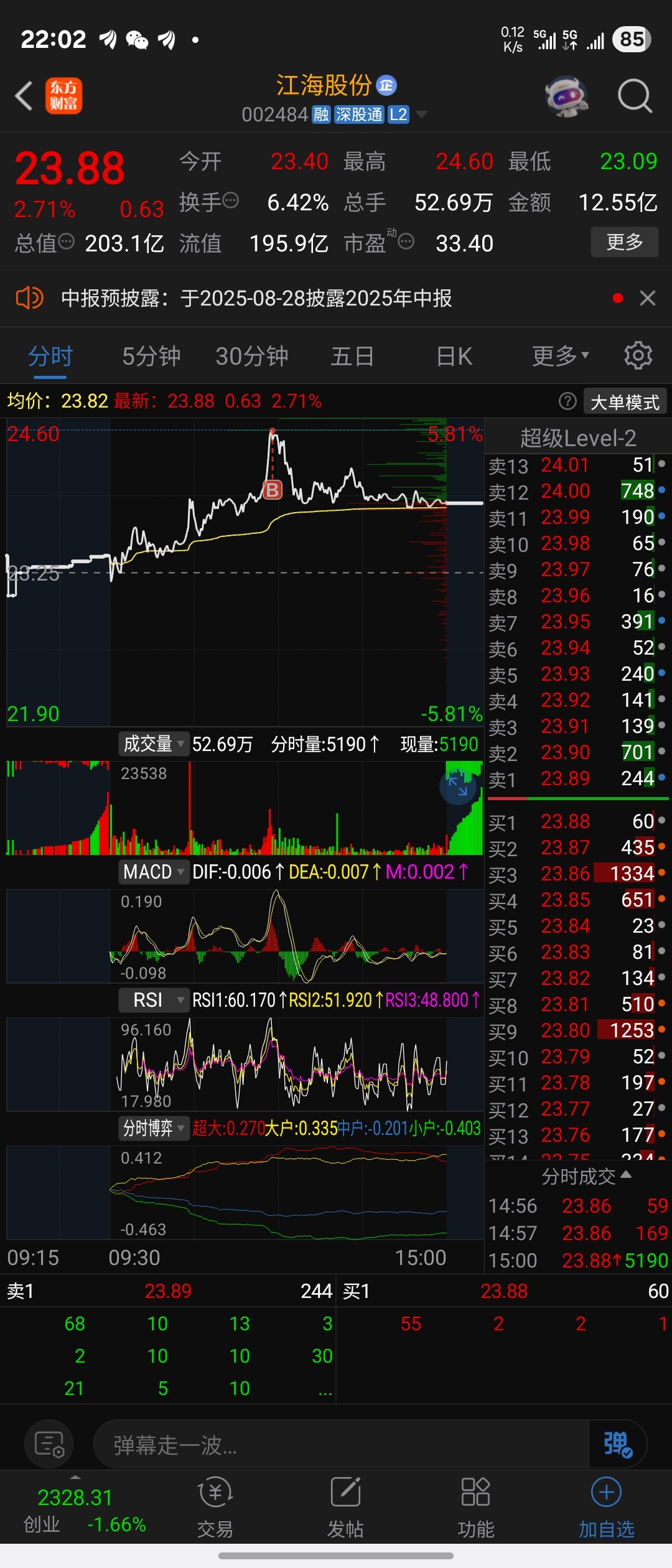Select 卖12 row at 24.00

577,492
